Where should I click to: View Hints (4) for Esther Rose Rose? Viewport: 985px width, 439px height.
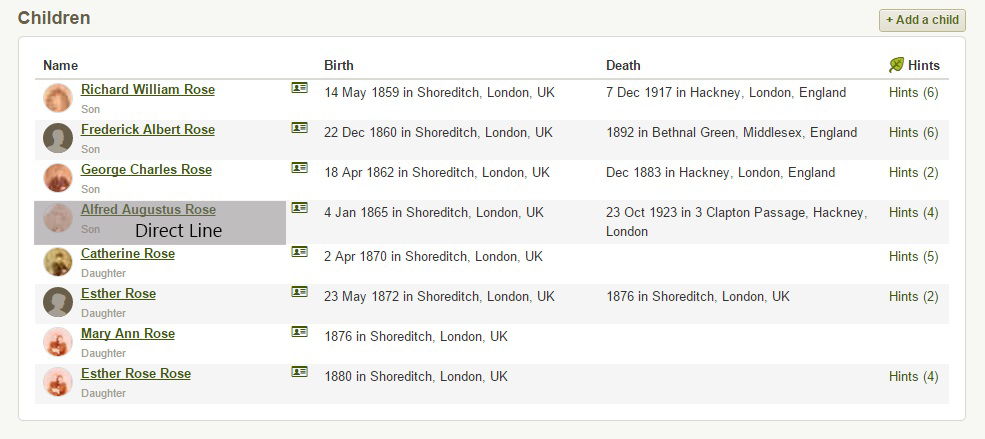point(913,377)
